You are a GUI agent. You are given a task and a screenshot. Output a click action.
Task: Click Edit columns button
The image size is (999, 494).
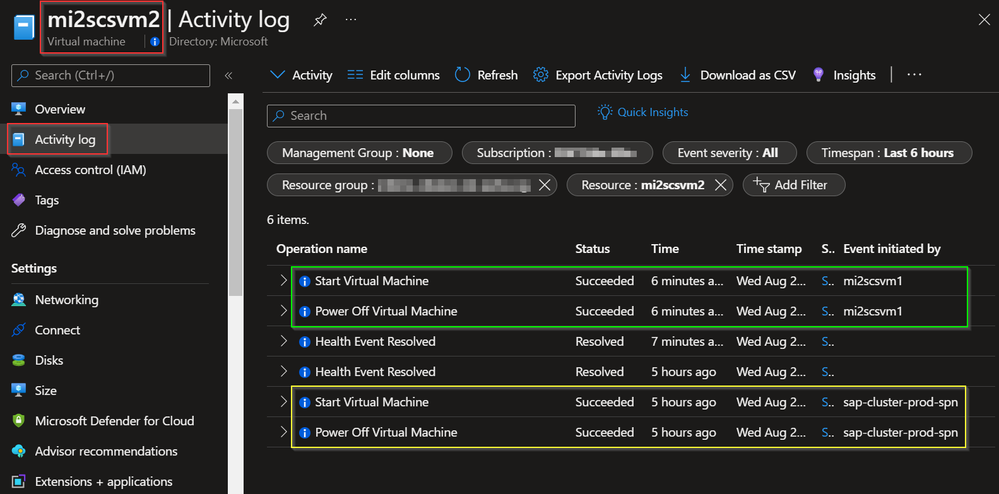[394, 75]
